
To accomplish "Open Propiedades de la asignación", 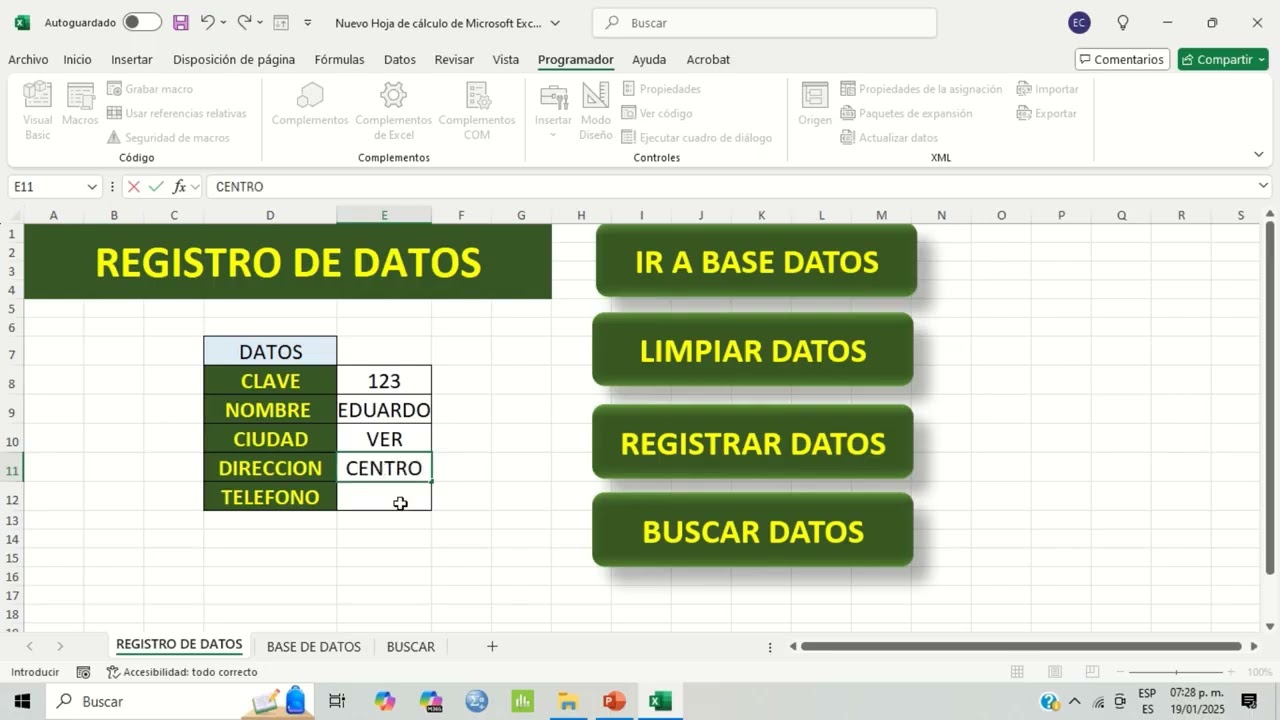I will (921, 89).
